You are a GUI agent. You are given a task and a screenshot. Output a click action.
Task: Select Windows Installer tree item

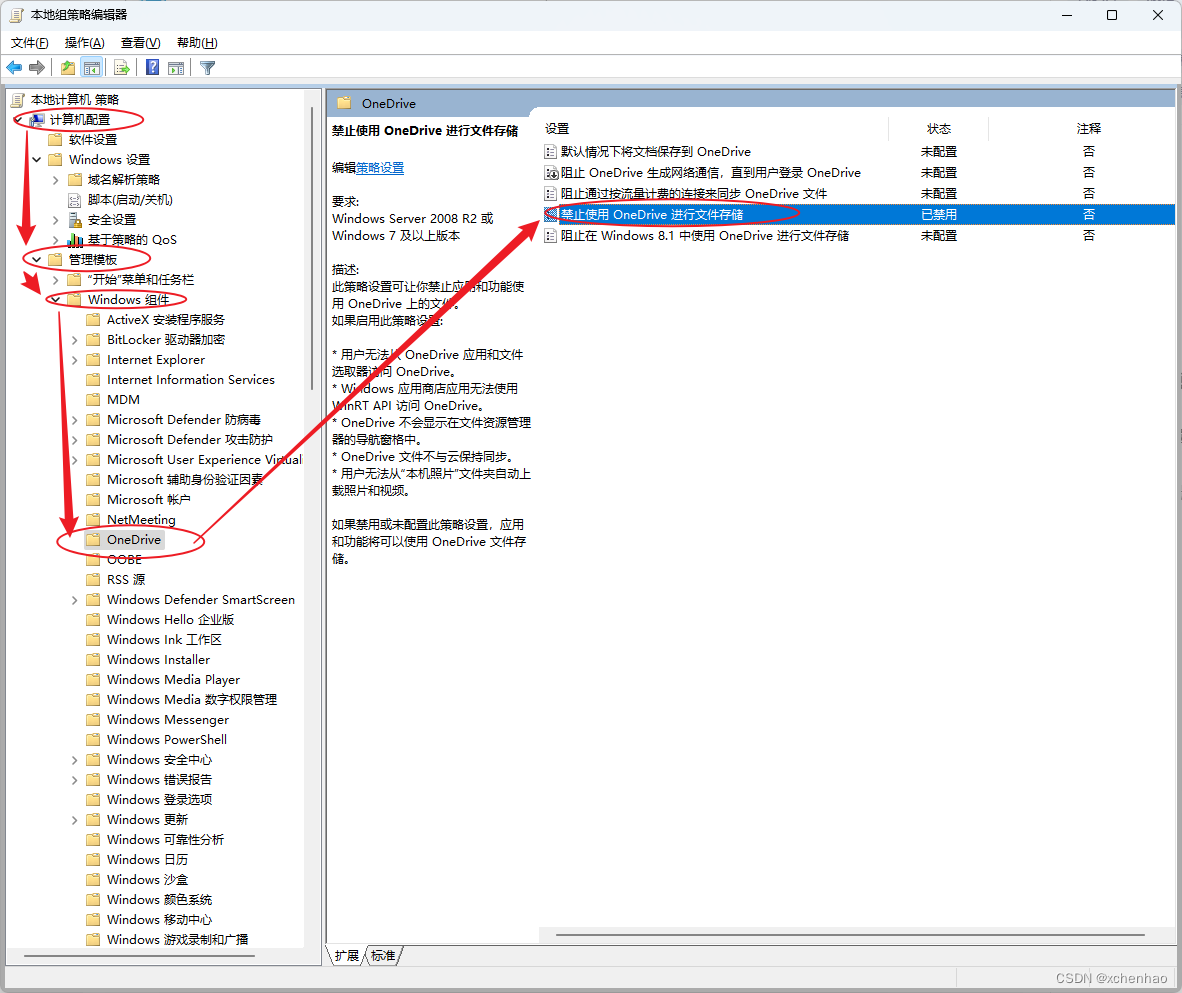[x=158, y=660]
